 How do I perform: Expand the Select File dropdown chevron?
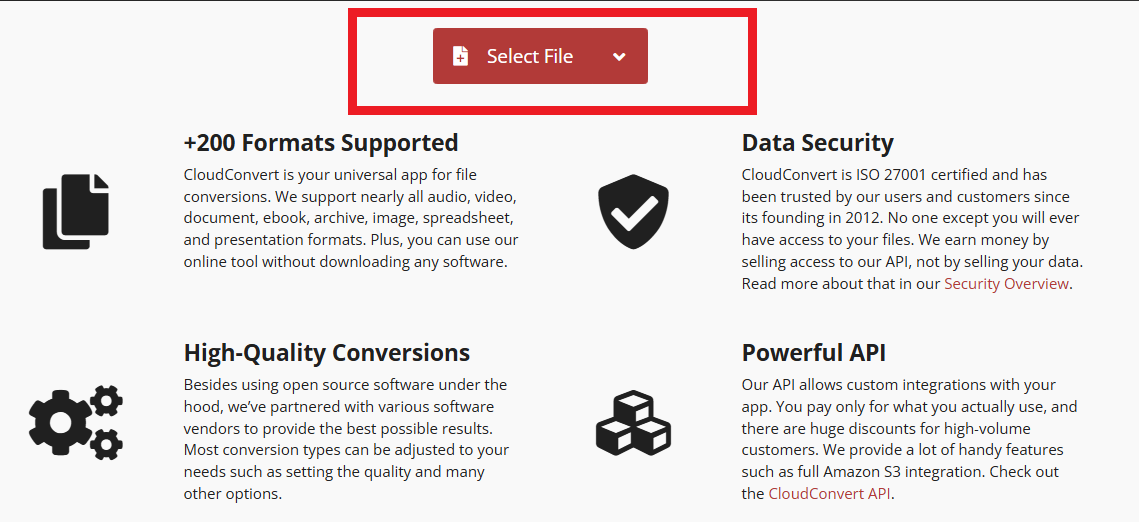[x=619, y=57]
